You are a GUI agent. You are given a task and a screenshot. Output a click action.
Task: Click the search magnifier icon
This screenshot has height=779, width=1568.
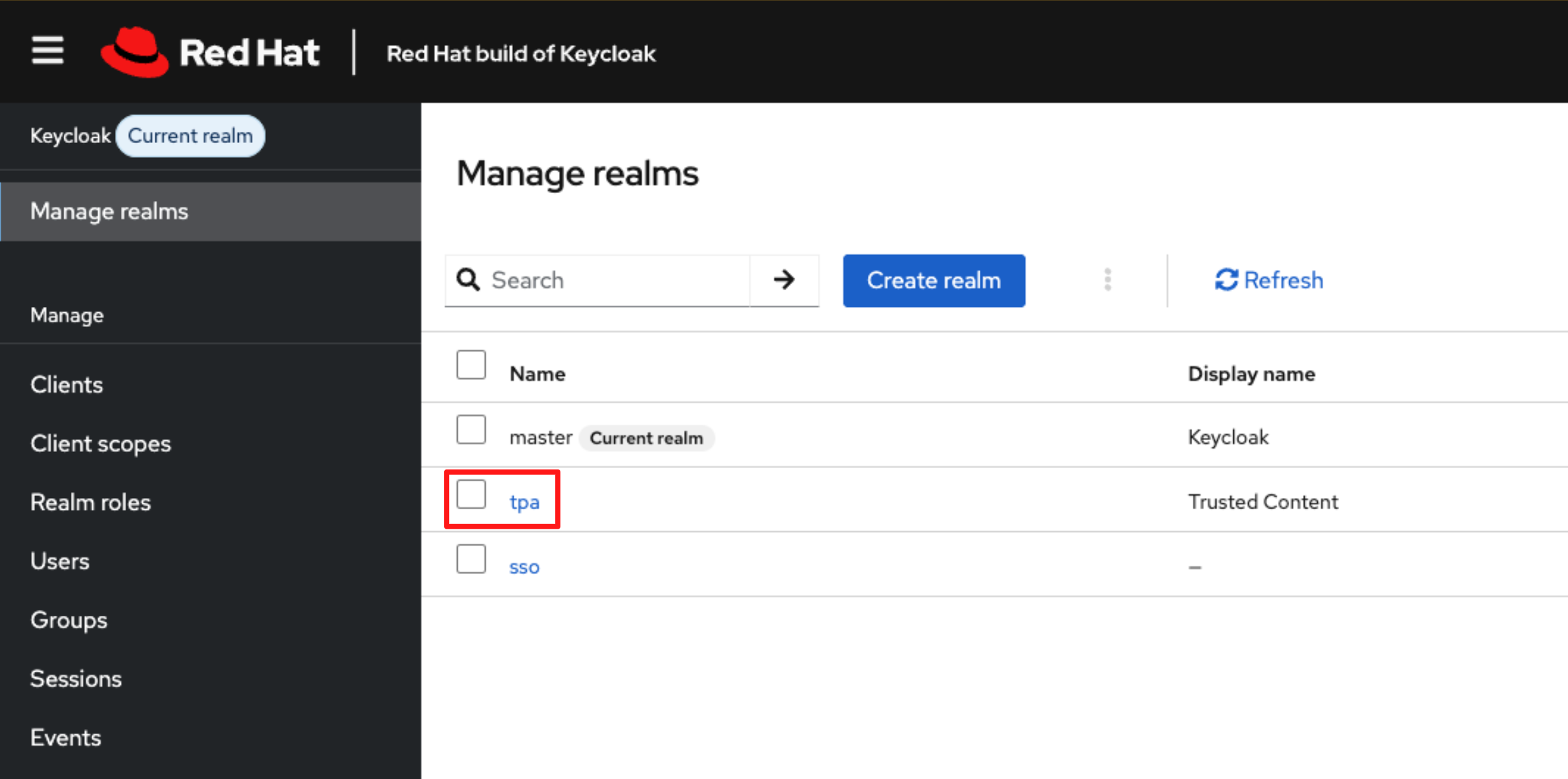point(468,280)
